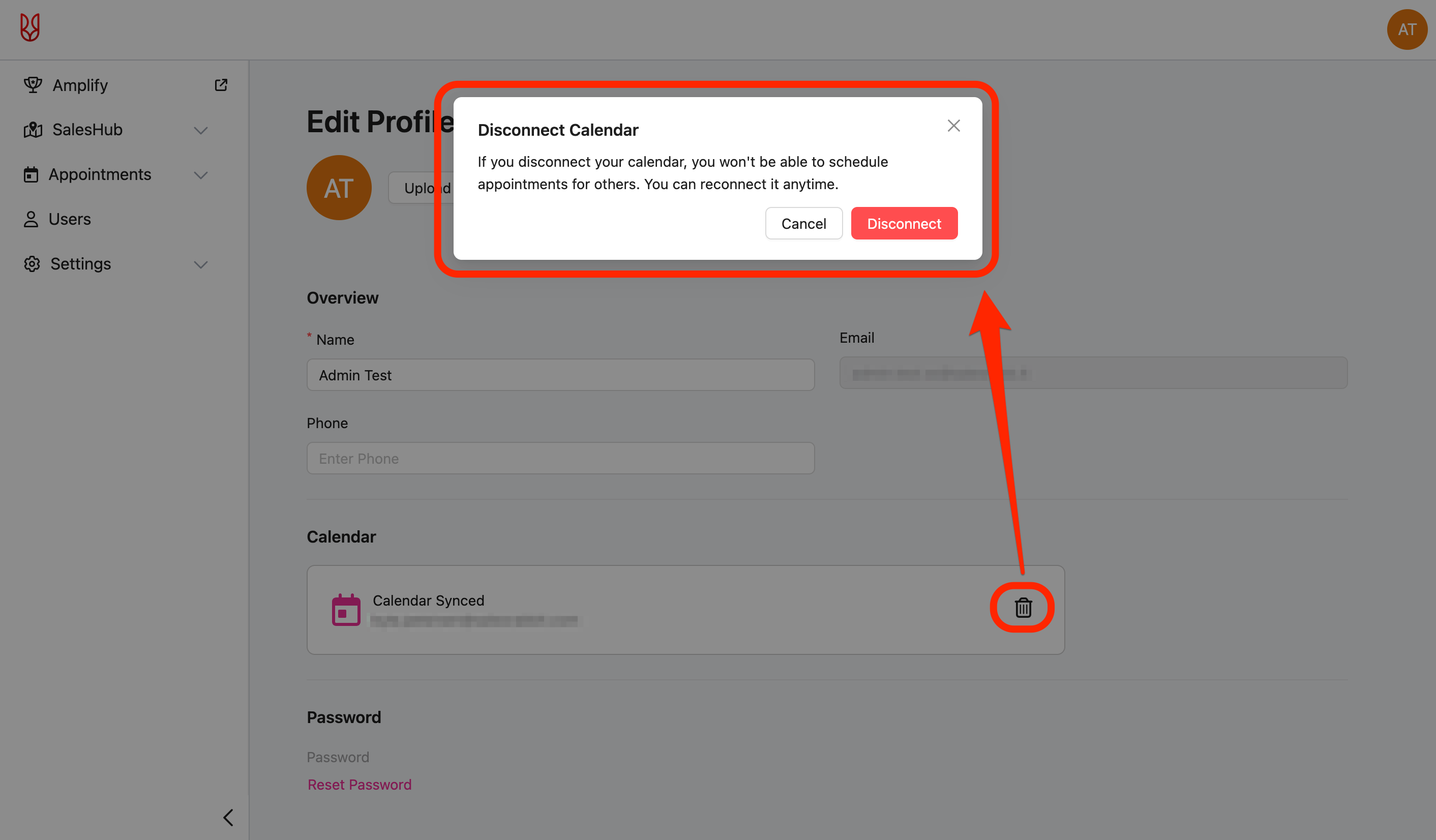Open the AT account avatar menu

tap(1407, 29)
